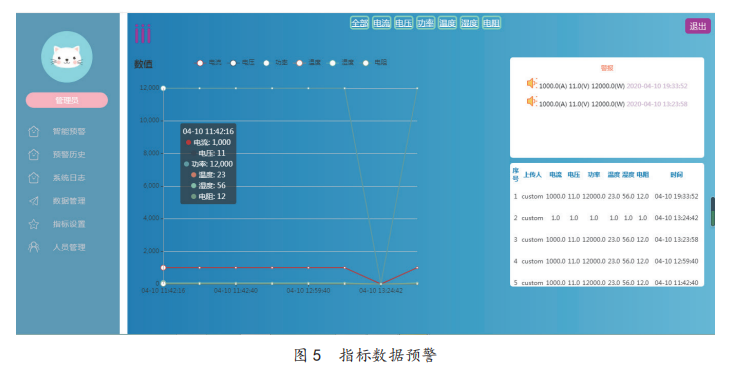Click the purple three-bar sidebar icon
Viewport: 747px width, 373px height.
143,34
